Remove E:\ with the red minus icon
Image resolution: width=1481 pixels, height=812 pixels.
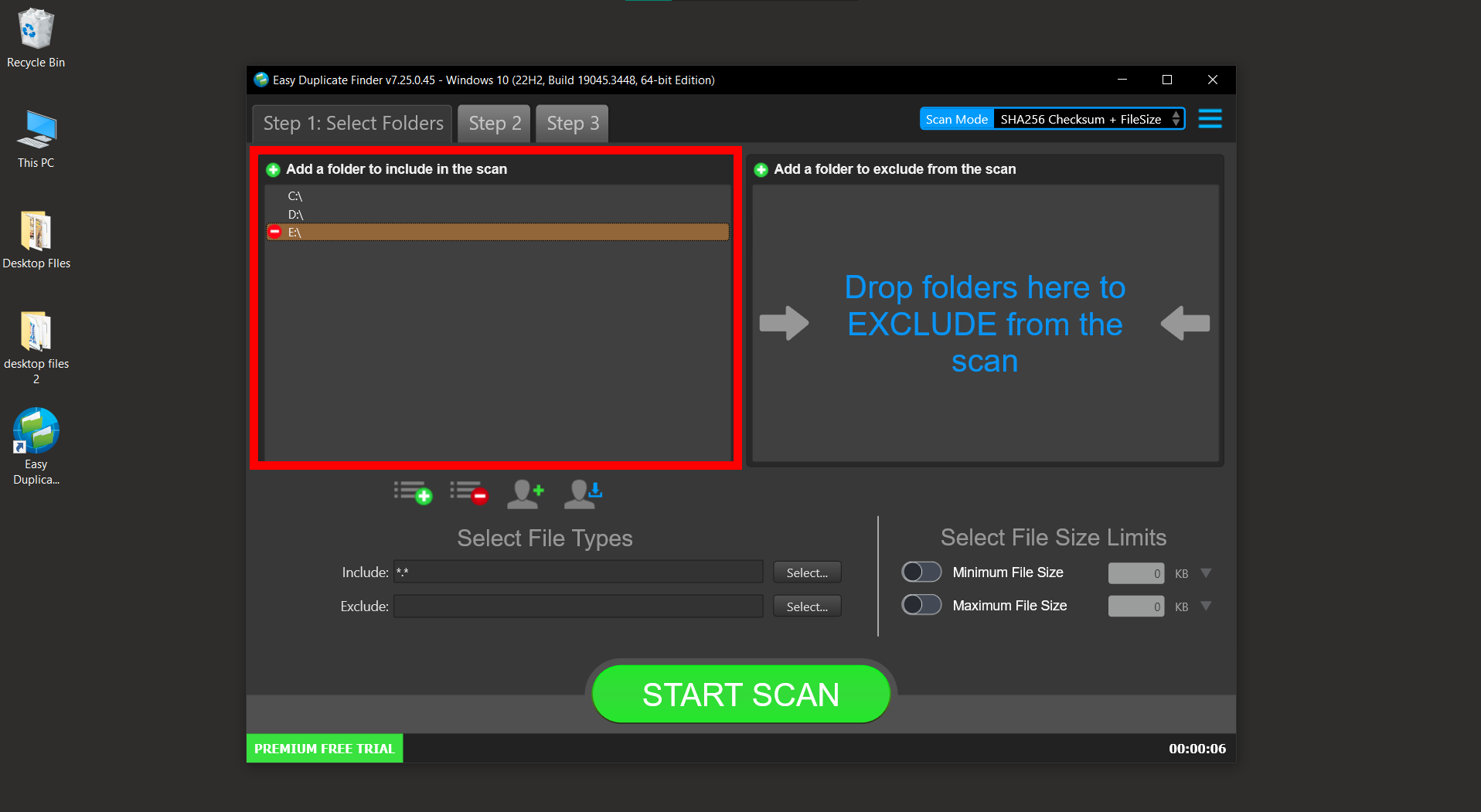click(x=274, y=232)
